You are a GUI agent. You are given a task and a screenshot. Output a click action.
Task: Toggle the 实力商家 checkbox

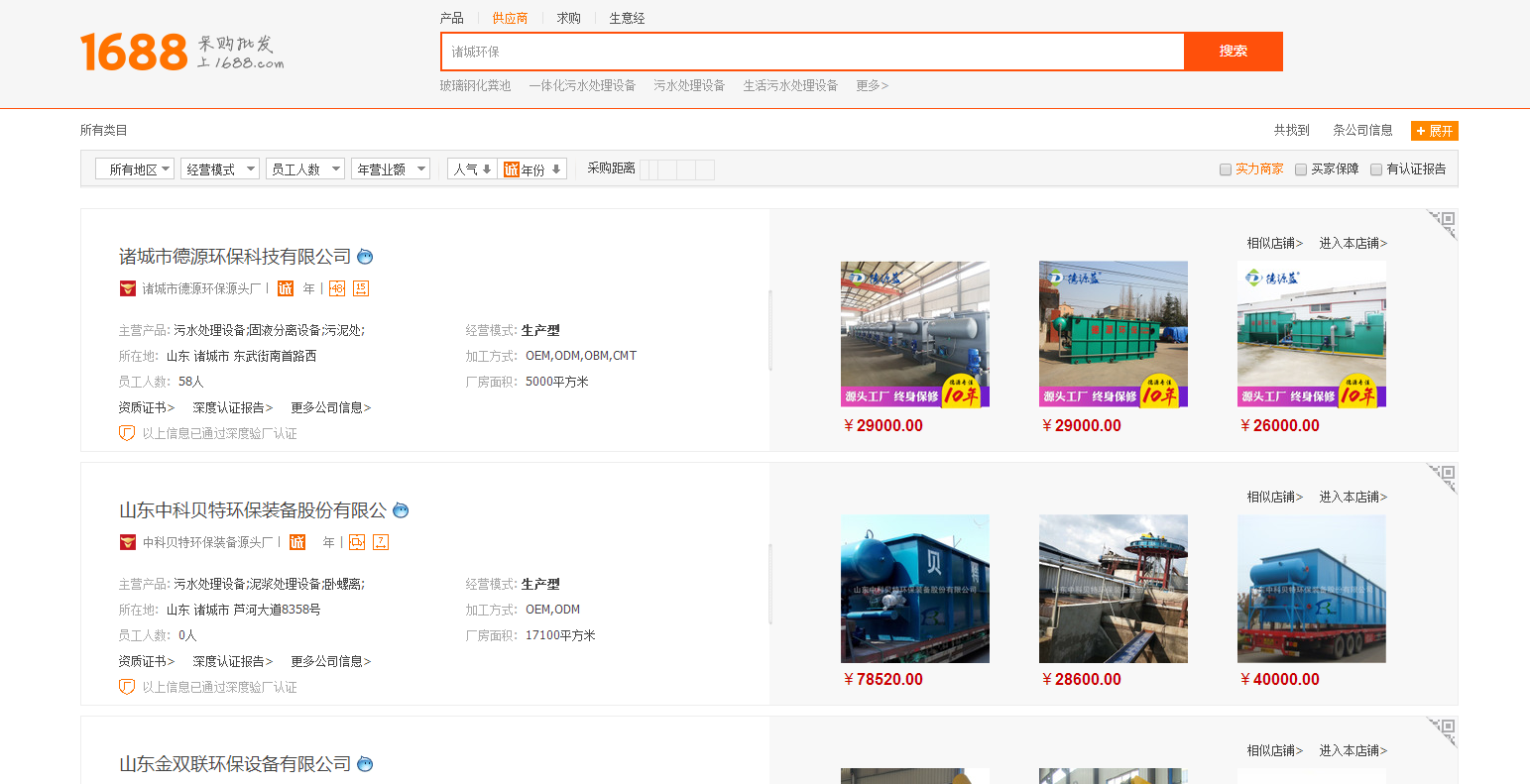tap(1226, 169)
